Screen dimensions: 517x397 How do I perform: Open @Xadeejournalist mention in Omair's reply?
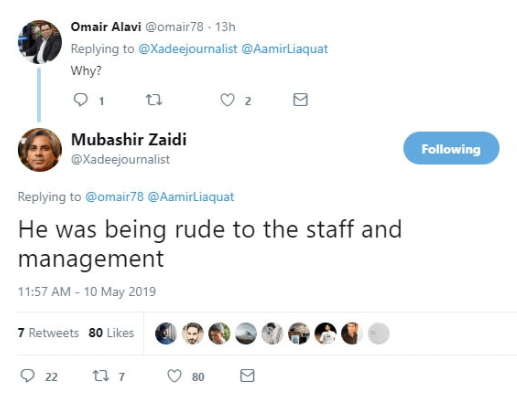pos(188,49)
